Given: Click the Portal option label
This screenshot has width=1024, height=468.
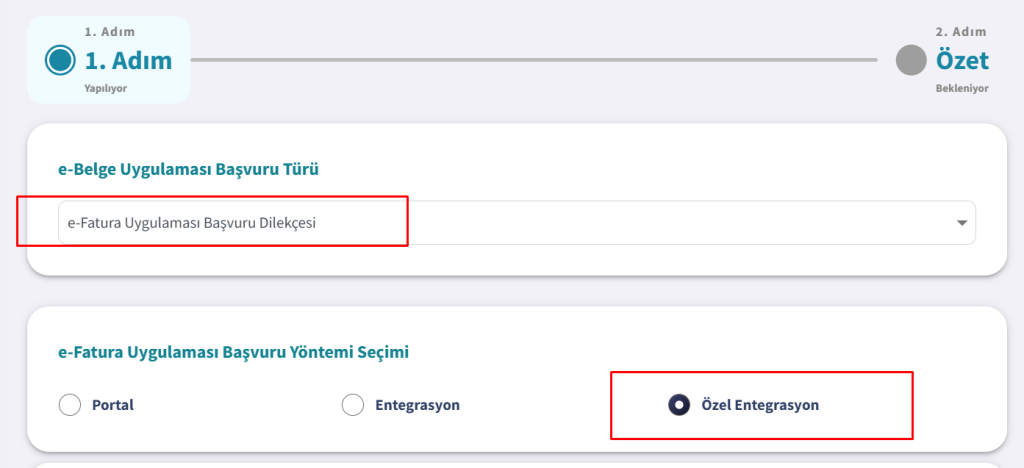Looking at the screenshot, I should click(113, 405).
